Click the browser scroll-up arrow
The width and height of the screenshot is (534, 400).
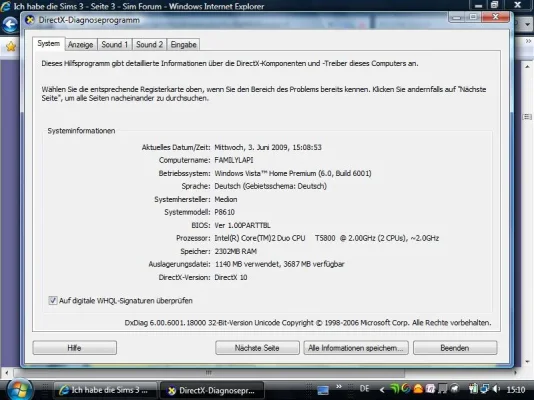527,67
